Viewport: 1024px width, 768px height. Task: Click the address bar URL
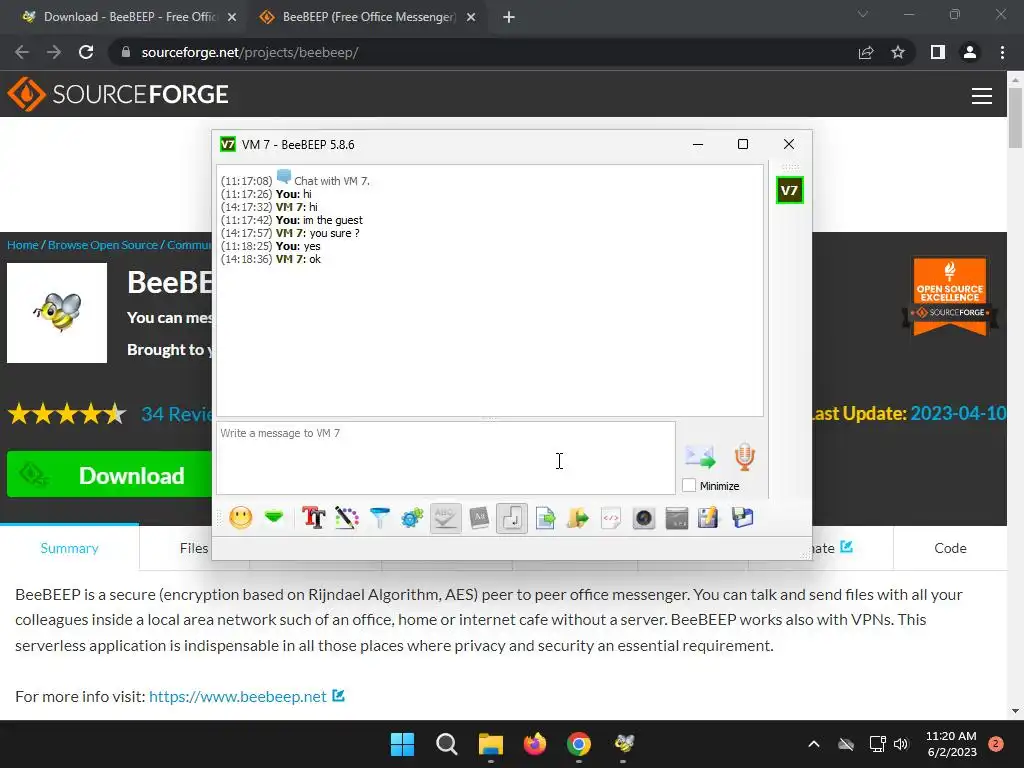[x=249, y=52]
